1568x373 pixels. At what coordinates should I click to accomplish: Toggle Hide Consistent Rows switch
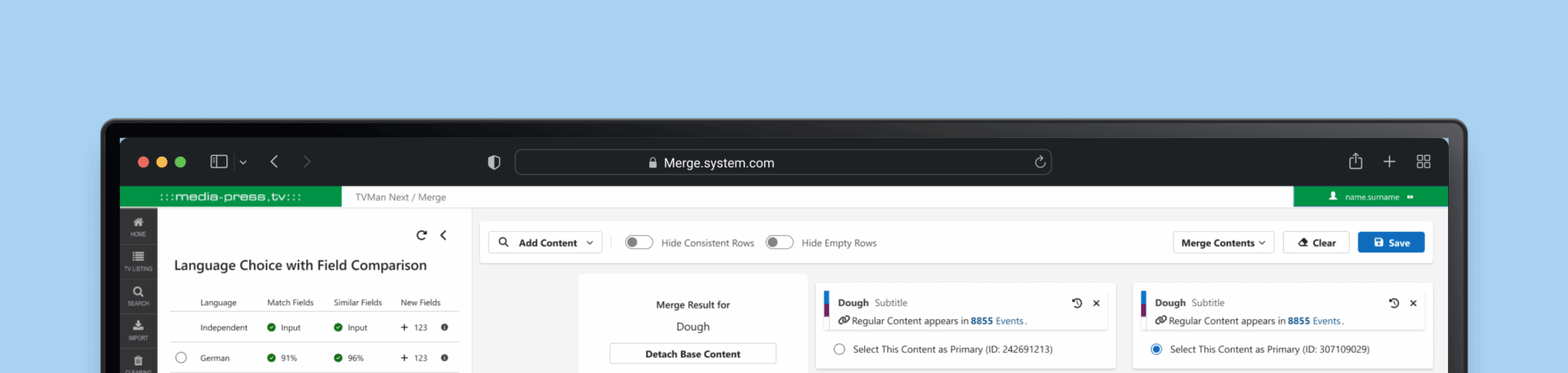(x=639, y=242)
